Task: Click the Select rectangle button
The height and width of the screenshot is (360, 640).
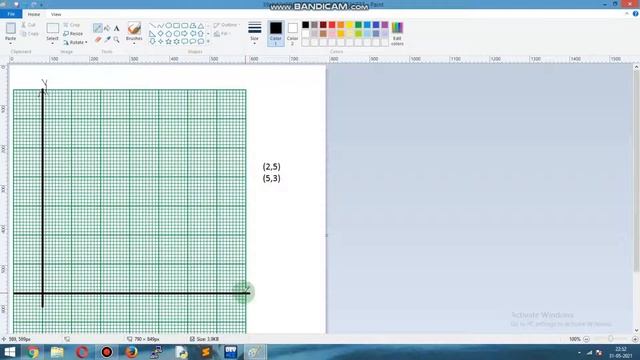Action: 52,29
